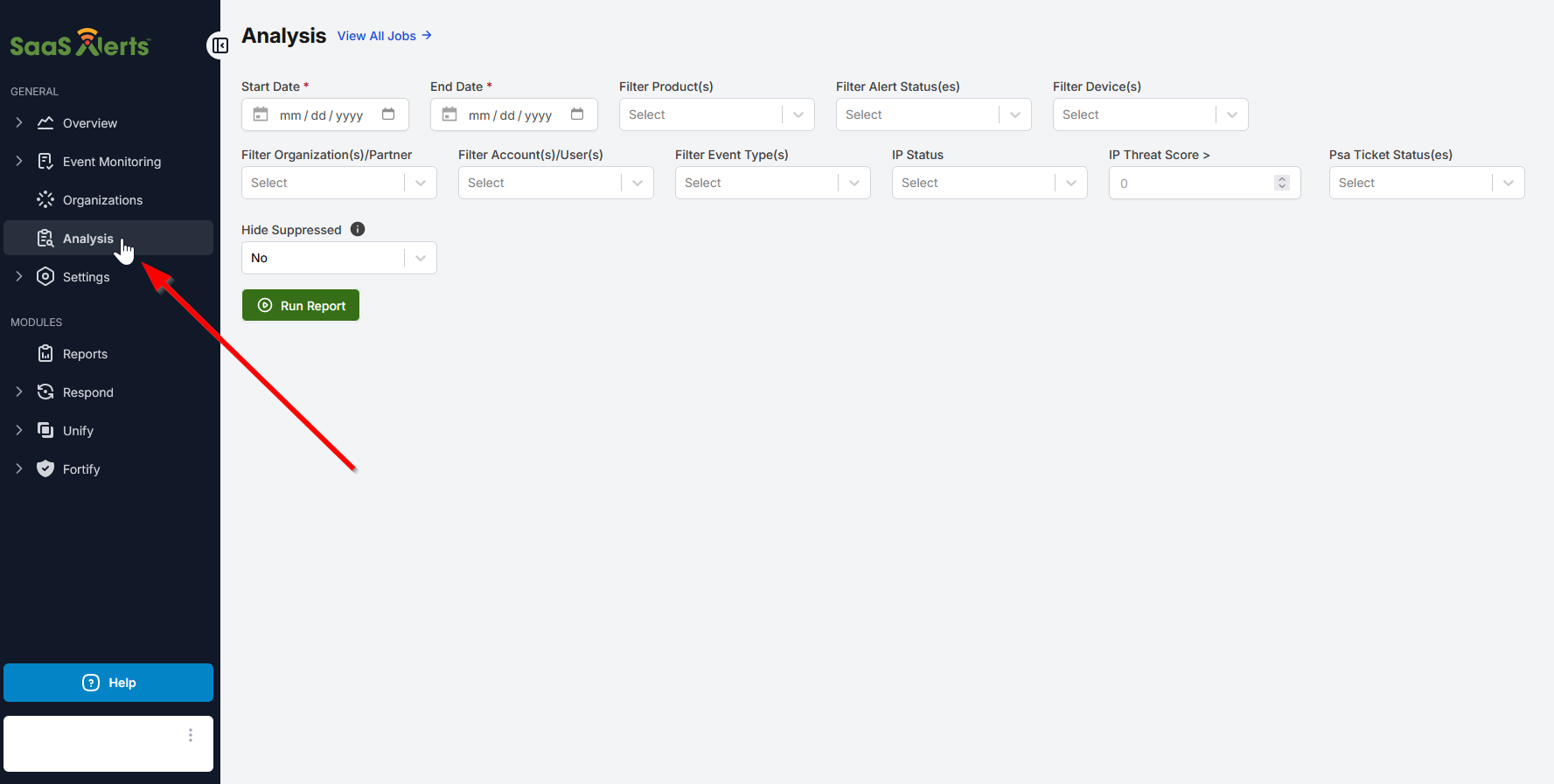The height and width of the screenshot is (784, 1554).
Task: Click the IP Threat Score number field
Action: tap(1205, 183)
